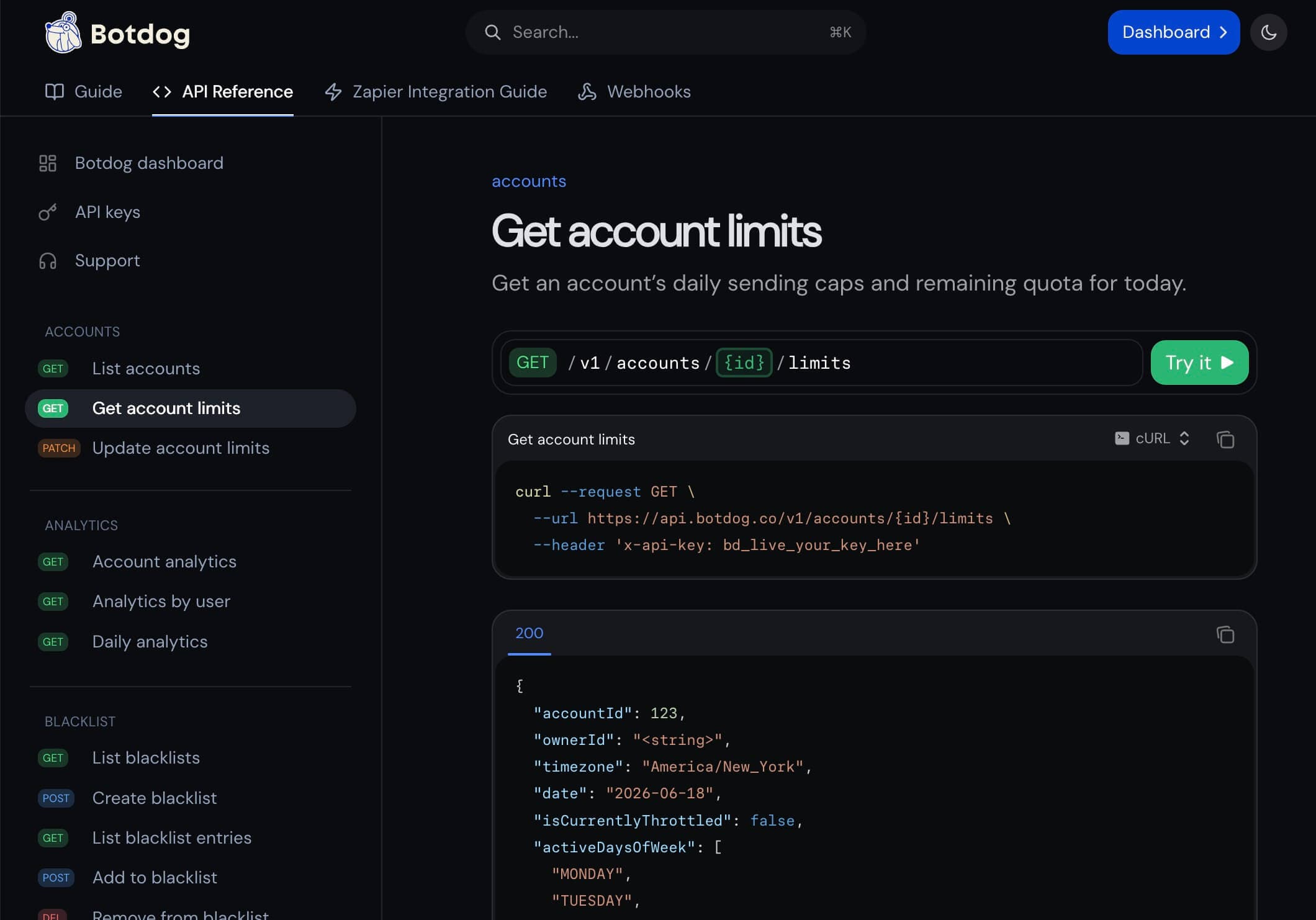Image resolution: width=1316 pixels, height=920 pixels.
Task: Click the {id} path parameter
Action: pyautogui.click(x=744, y=363)
